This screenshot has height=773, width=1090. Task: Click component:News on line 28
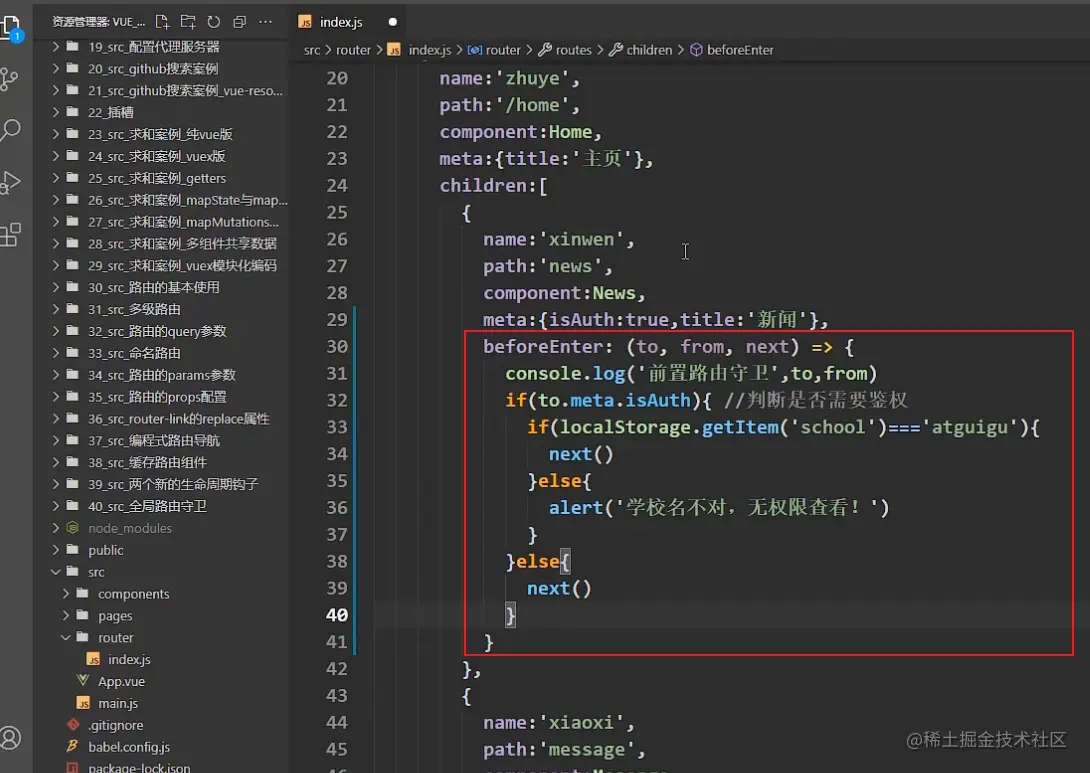[564, 293]
